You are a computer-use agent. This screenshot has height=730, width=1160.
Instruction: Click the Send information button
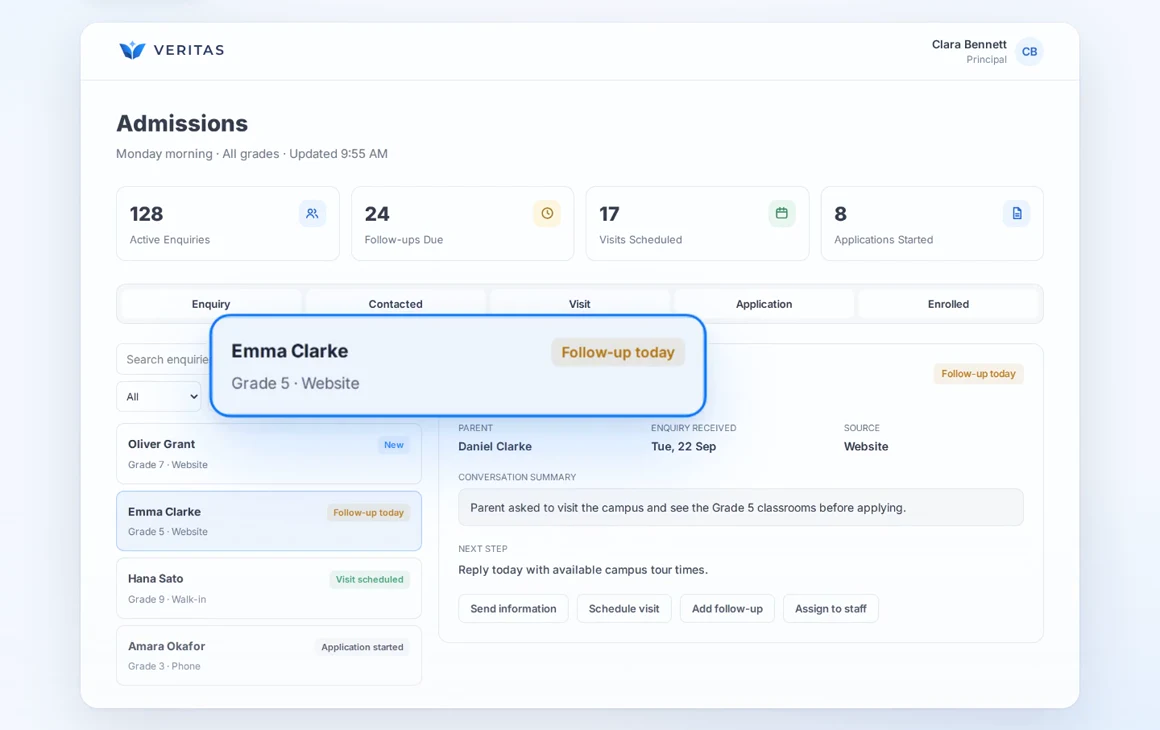[x=513, y=609]
